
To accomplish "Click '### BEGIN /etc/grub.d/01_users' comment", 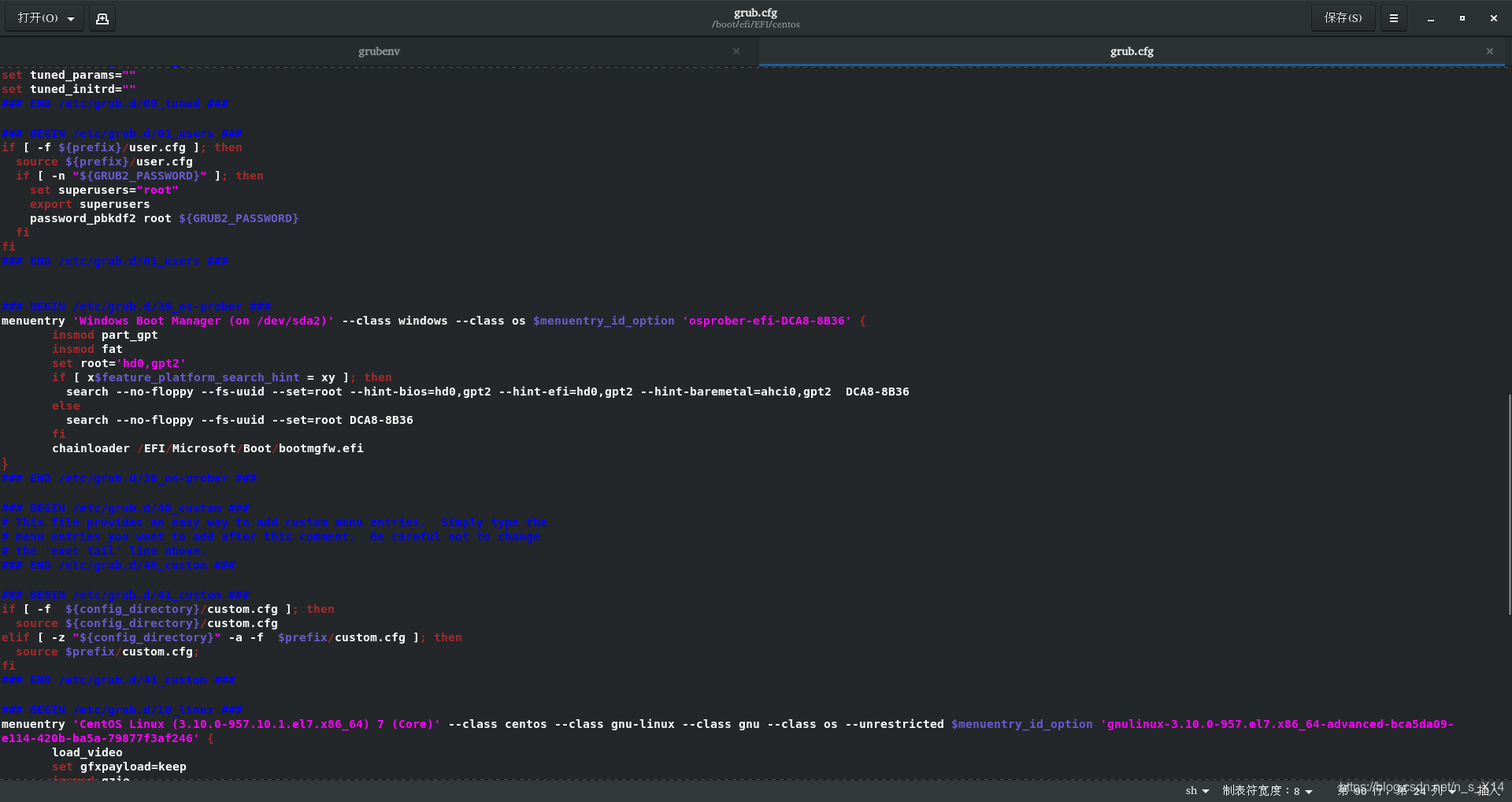I will tap(122, 133).
